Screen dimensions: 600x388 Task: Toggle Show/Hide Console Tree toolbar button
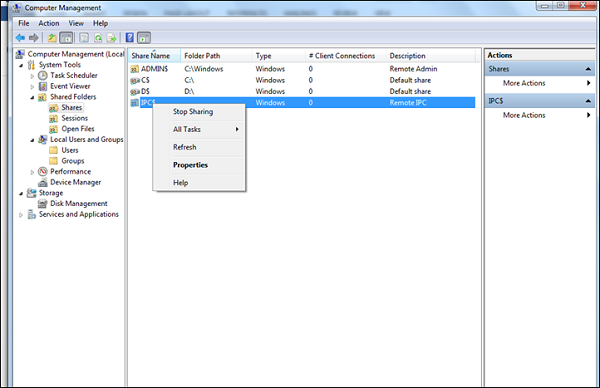click(x=66, y=37)
